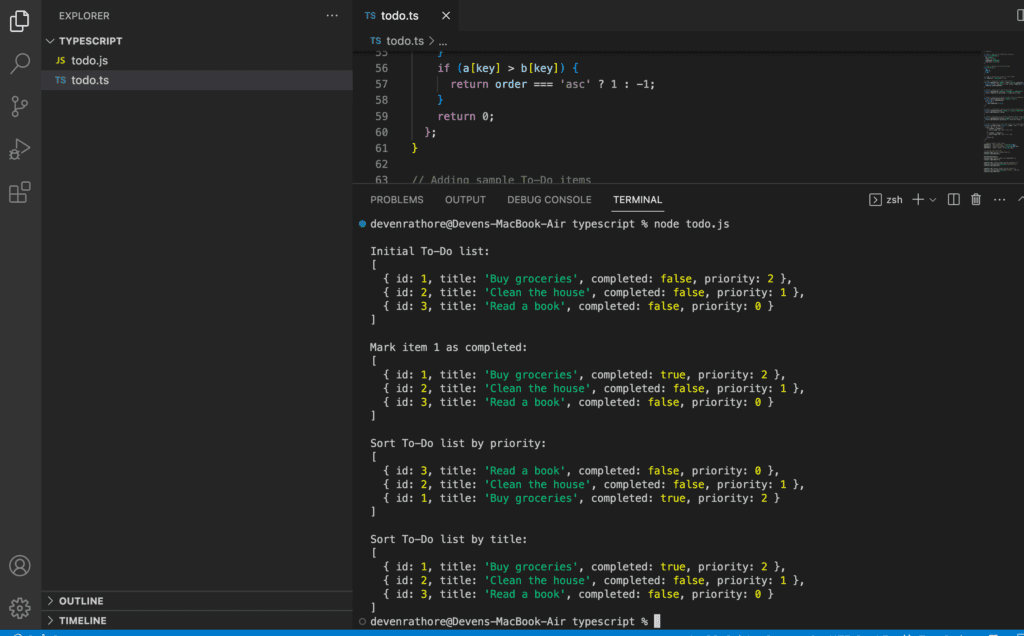Click the todo.ts breadcrumb item
The image size is (1024, 636).
405,40
